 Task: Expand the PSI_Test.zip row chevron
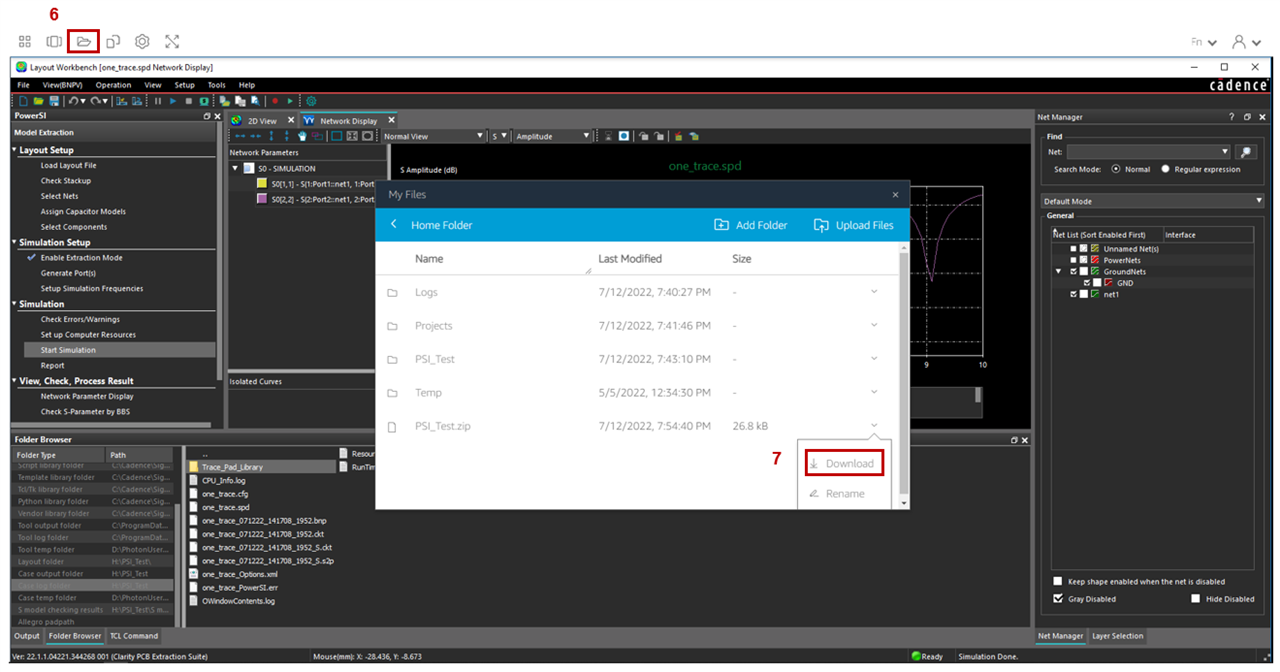coord(874,426)
